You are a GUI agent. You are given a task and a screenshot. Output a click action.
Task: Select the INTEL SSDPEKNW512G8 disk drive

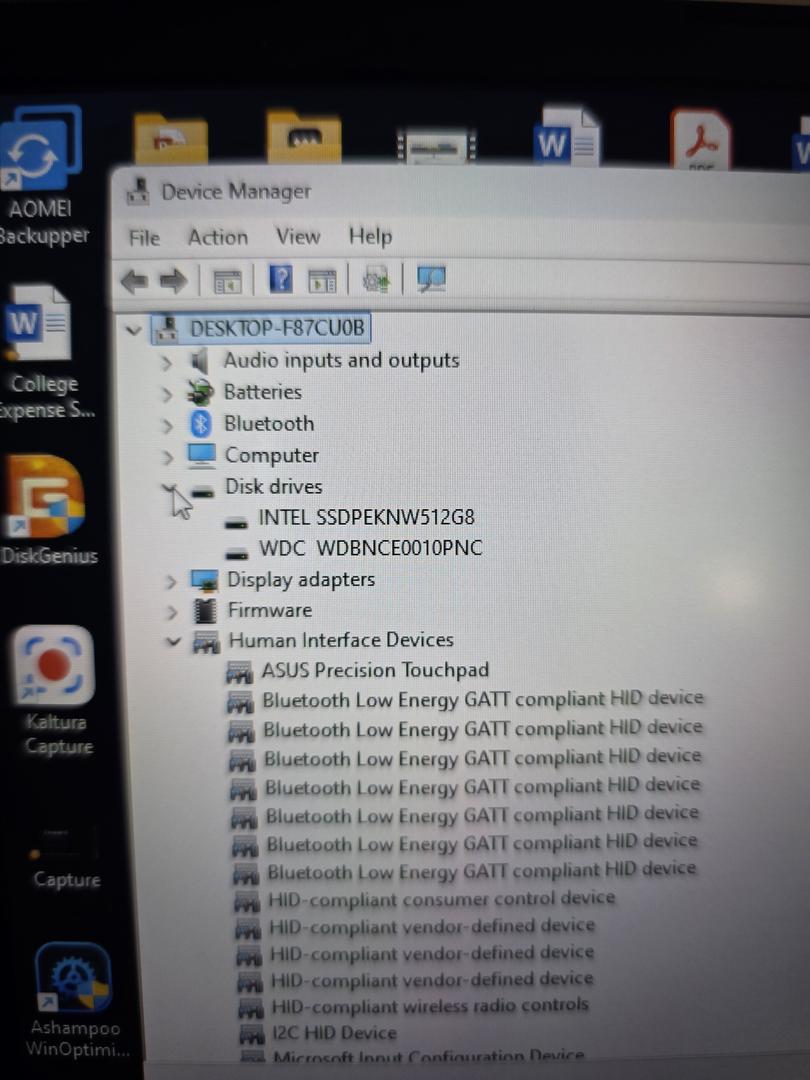click(366, 517)
